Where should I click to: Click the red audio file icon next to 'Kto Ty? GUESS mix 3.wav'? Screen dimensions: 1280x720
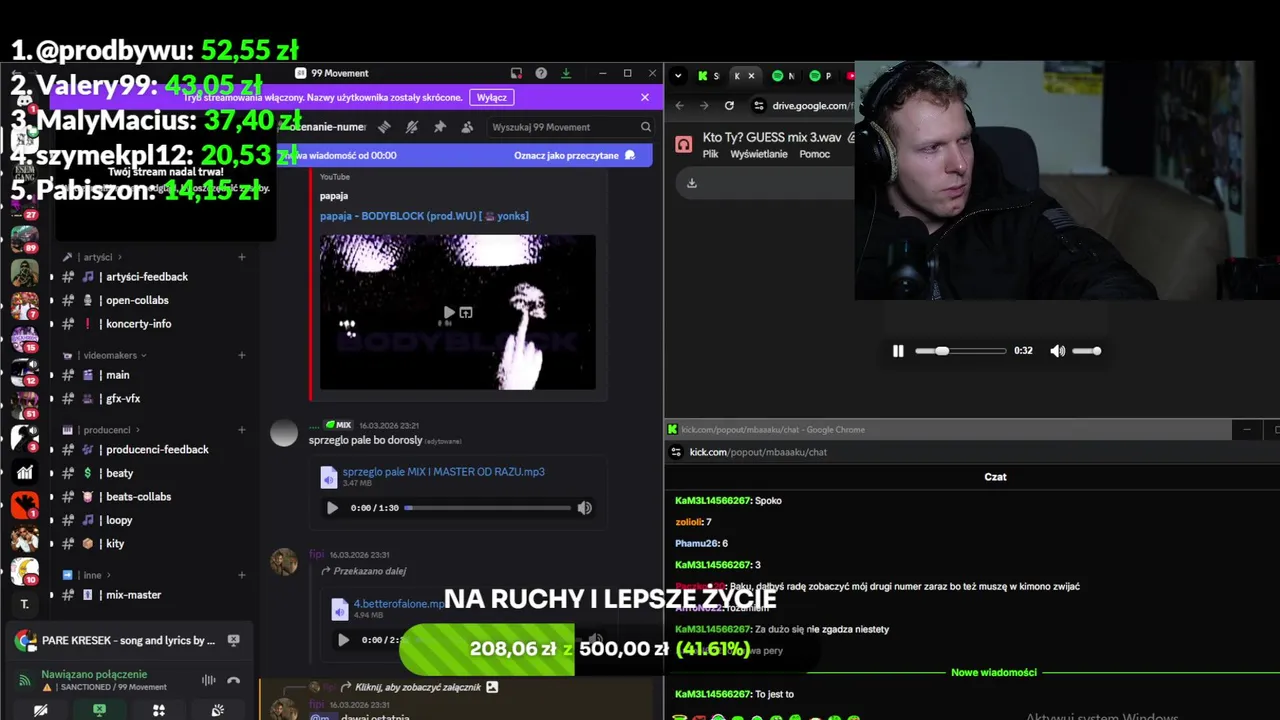tap(684, 144)
